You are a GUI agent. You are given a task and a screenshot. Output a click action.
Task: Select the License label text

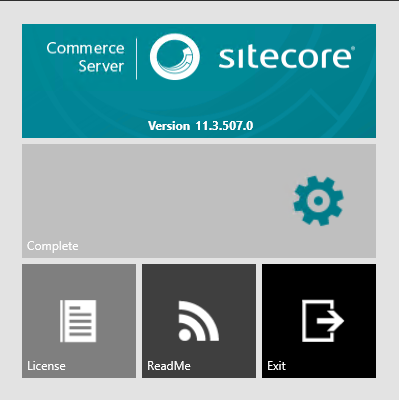[46, 366]
